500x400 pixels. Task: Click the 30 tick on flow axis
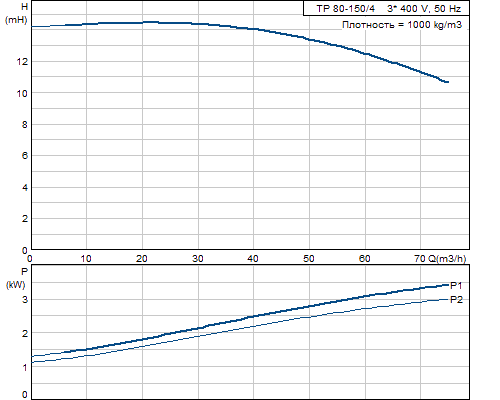click(x=198, y=259)
